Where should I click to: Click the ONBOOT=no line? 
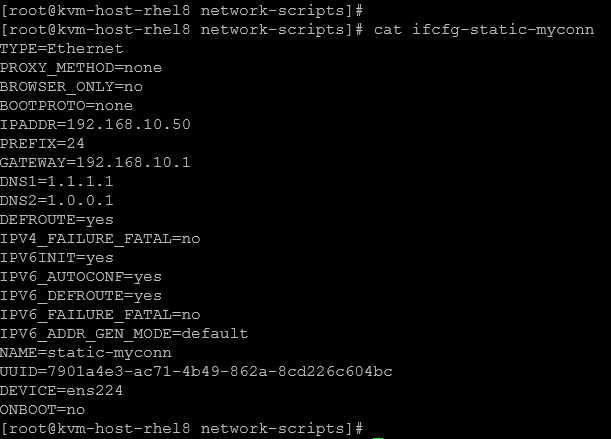click(x=43, y=409)
